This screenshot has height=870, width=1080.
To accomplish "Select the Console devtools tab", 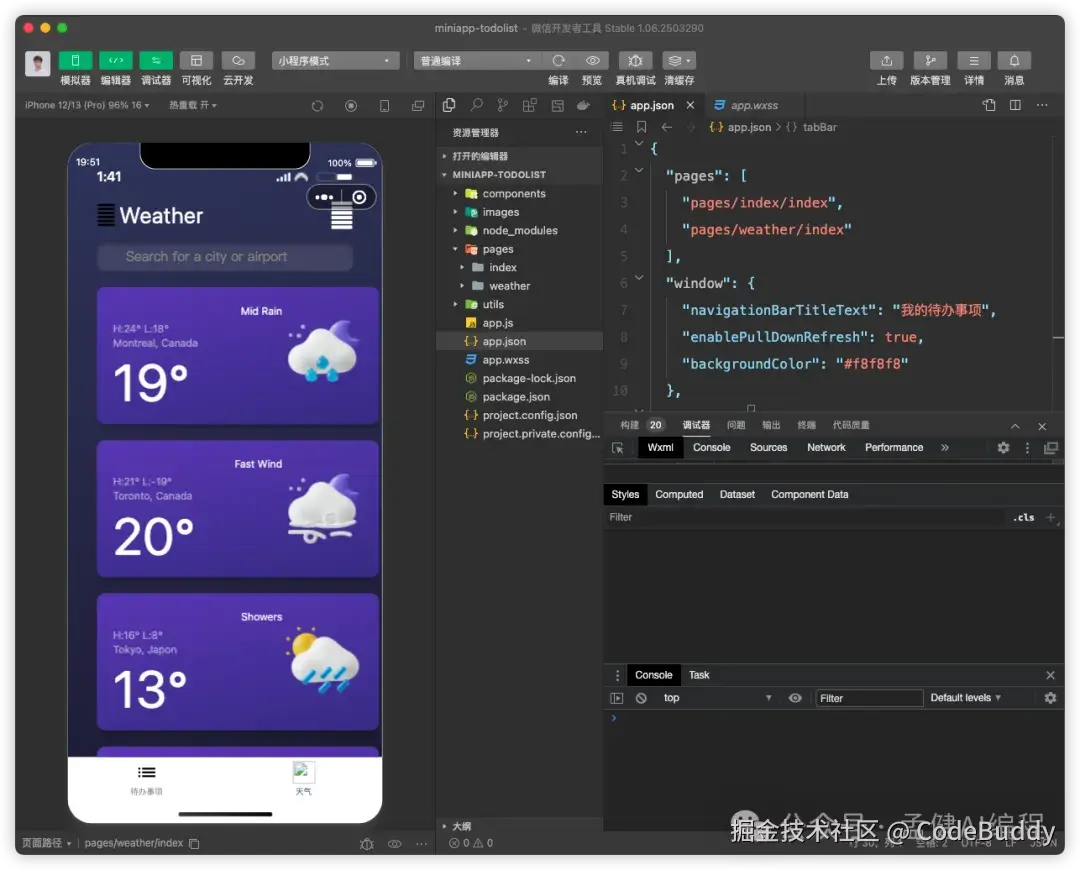I will pyautogui.click(x=712, y=448).
